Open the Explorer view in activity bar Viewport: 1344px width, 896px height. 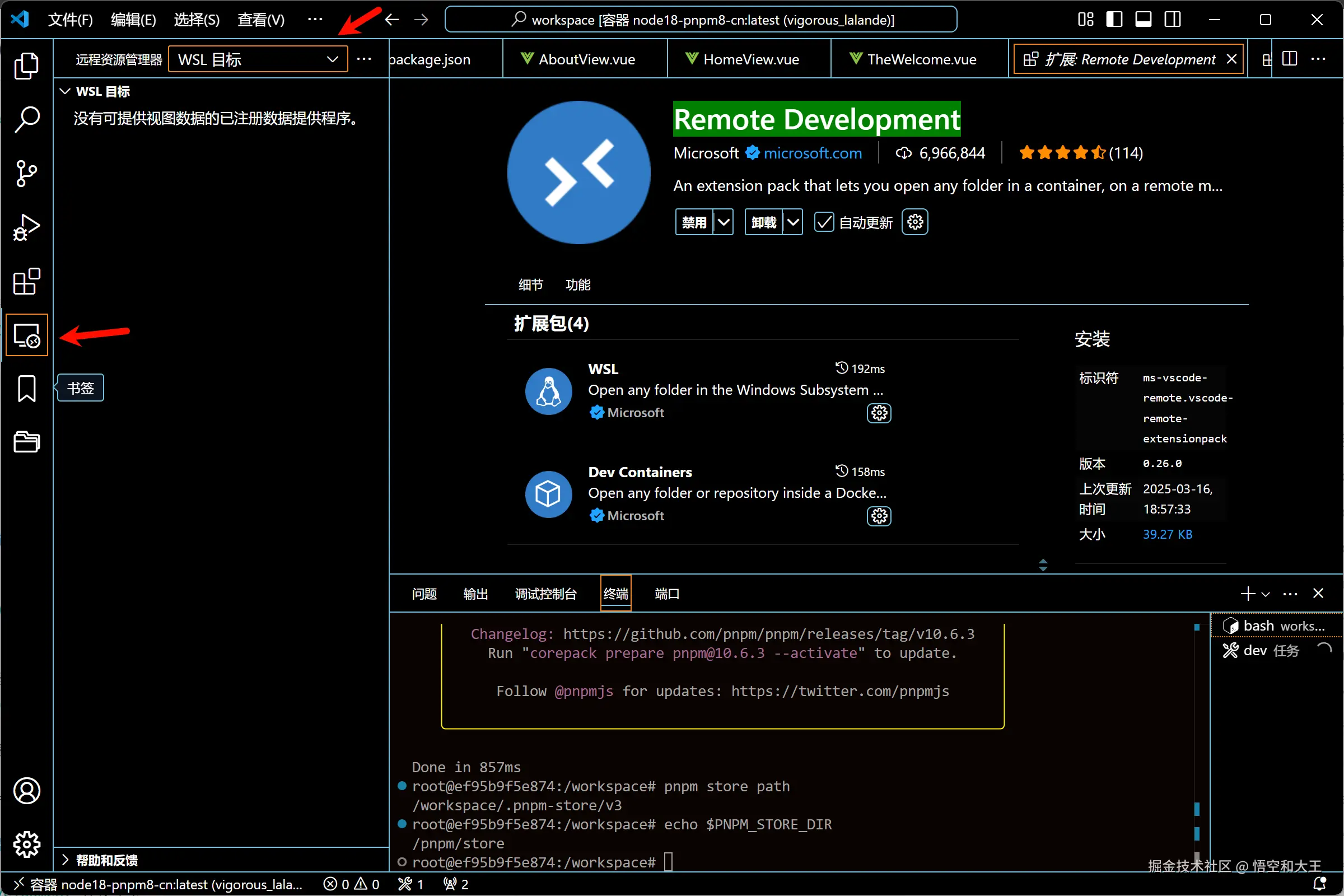click(x=26, y=65)
